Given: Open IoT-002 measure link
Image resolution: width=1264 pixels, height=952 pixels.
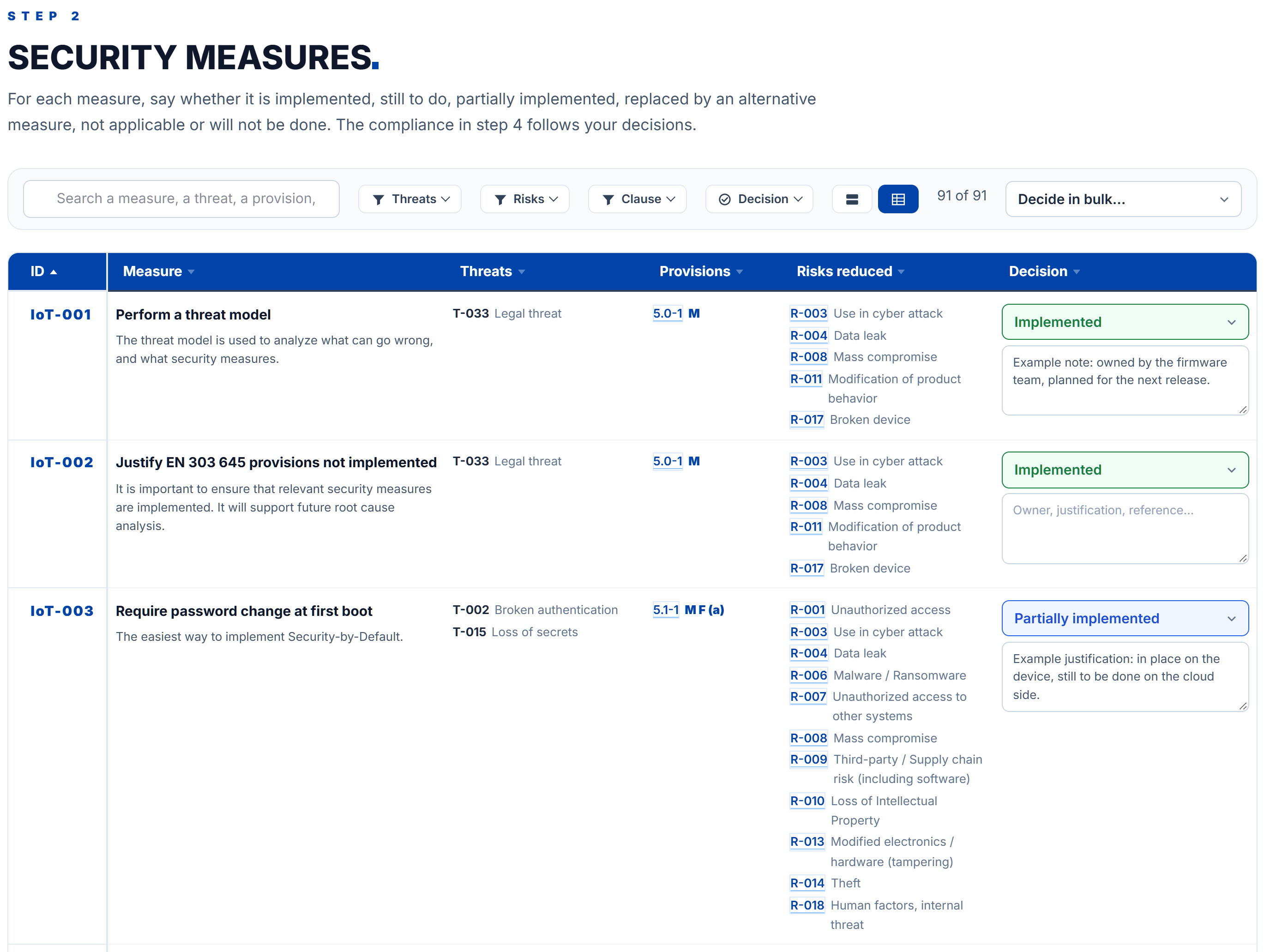Looking at the screenshot, I should pyautogui.click(x=62, y=462).
